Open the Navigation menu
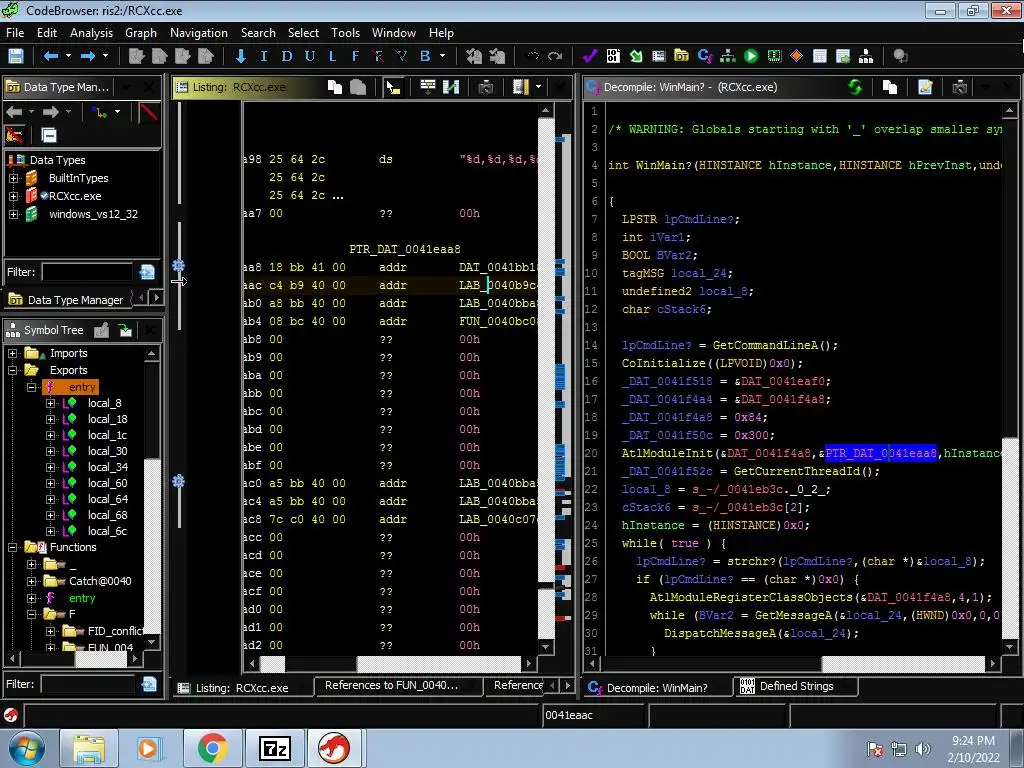This screenshot has width=1024, height=768. (199, 33)
